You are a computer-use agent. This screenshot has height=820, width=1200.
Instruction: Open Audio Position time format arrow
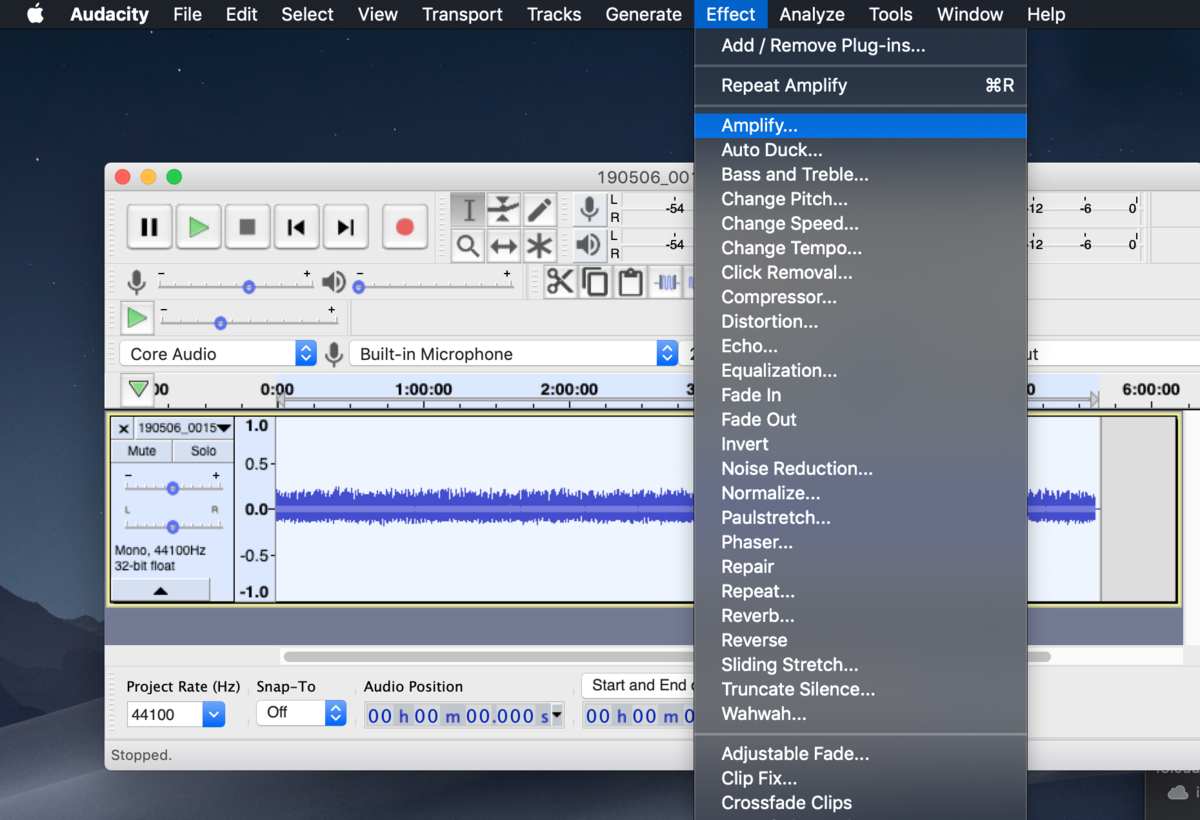[557, 715]
